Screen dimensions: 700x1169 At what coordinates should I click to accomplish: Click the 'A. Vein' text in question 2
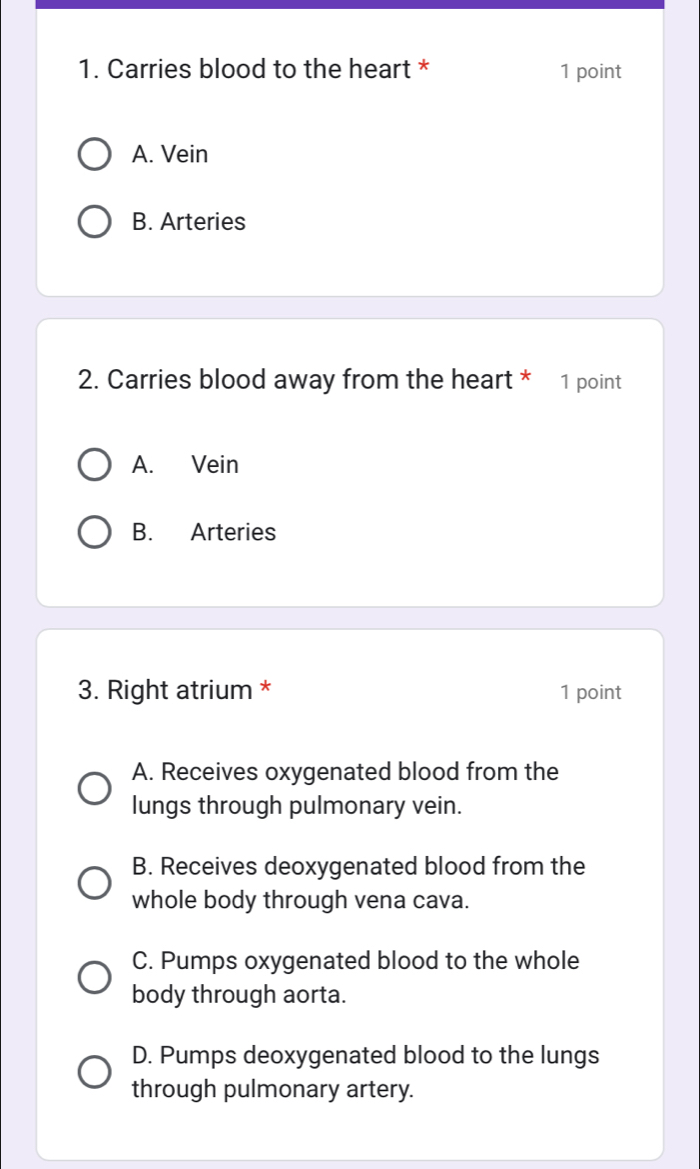tap(186, 465)
